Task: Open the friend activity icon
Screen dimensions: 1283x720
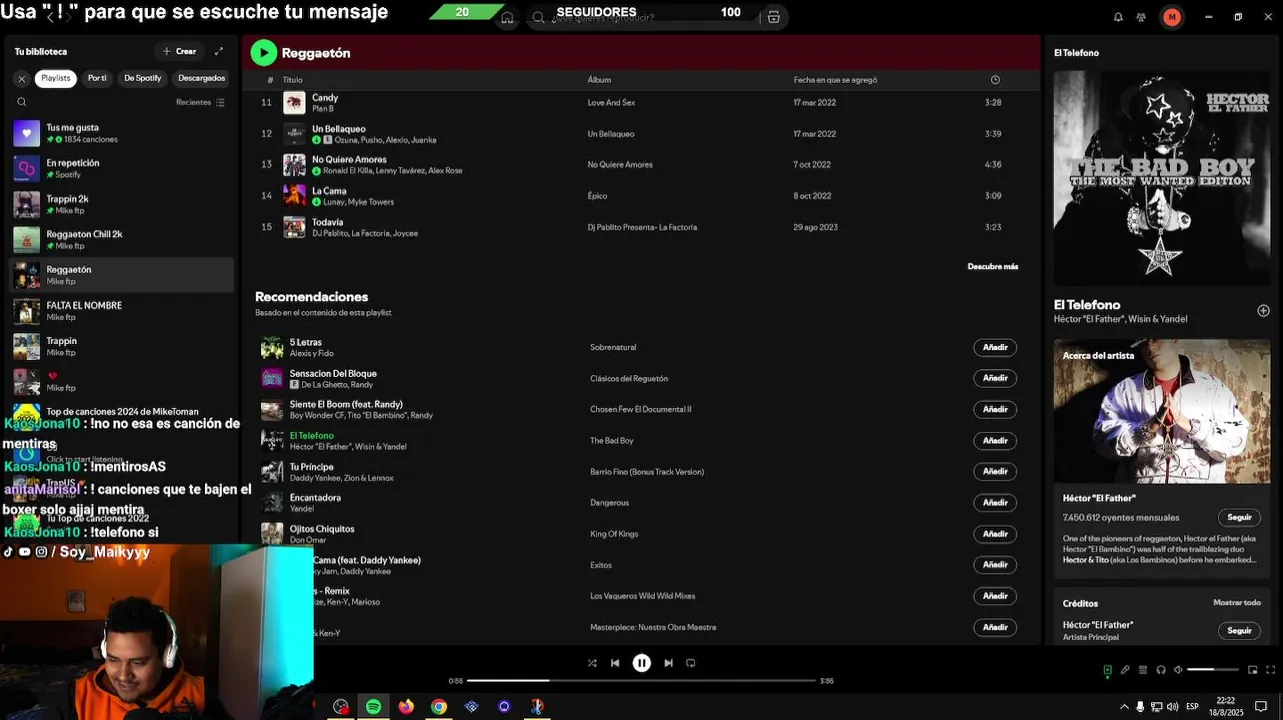Action: pyautogui.click(x=1141, y=17)
